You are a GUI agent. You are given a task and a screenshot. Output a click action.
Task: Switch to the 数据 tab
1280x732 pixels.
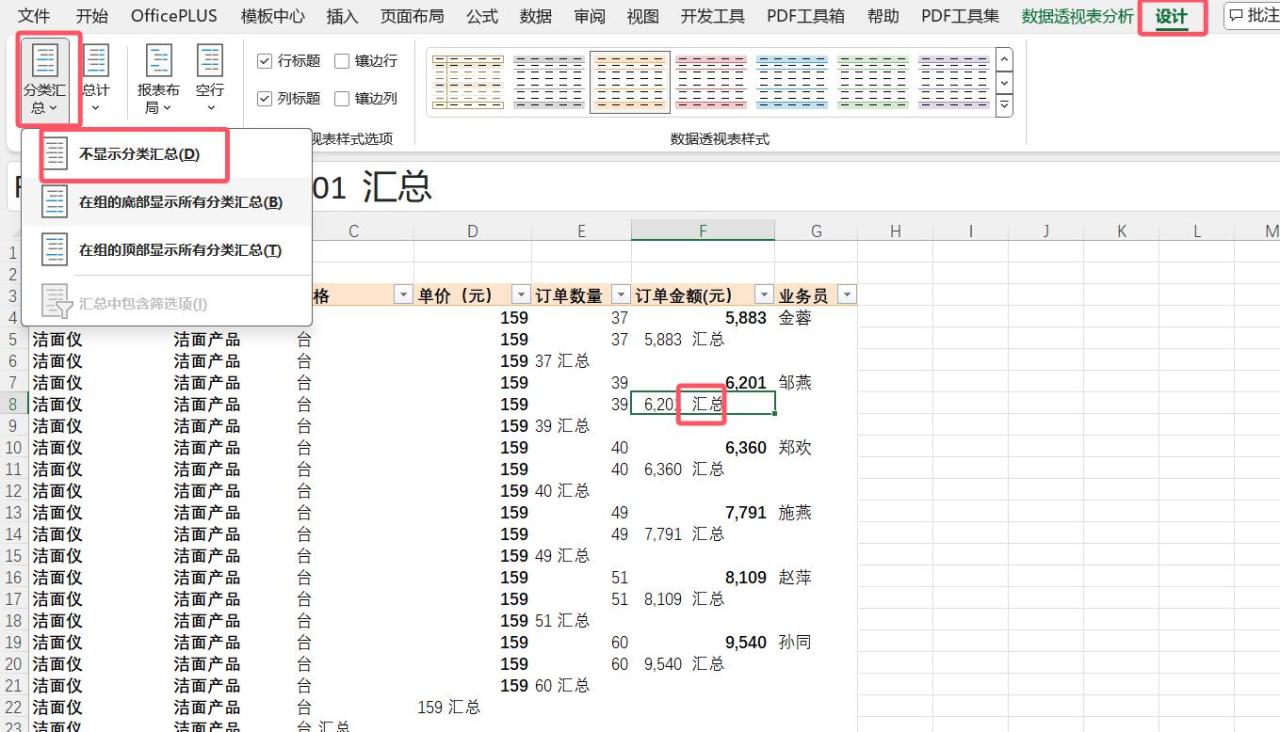[536, 16]
